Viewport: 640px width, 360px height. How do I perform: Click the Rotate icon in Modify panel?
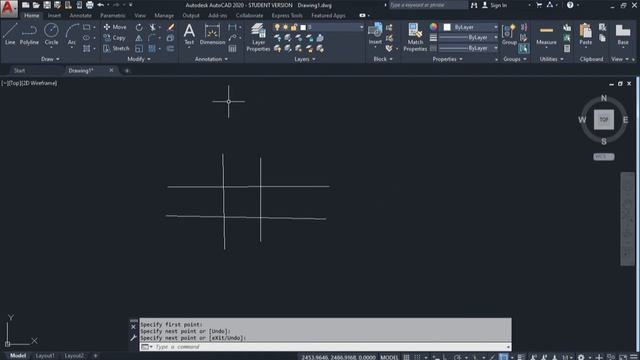139,27
